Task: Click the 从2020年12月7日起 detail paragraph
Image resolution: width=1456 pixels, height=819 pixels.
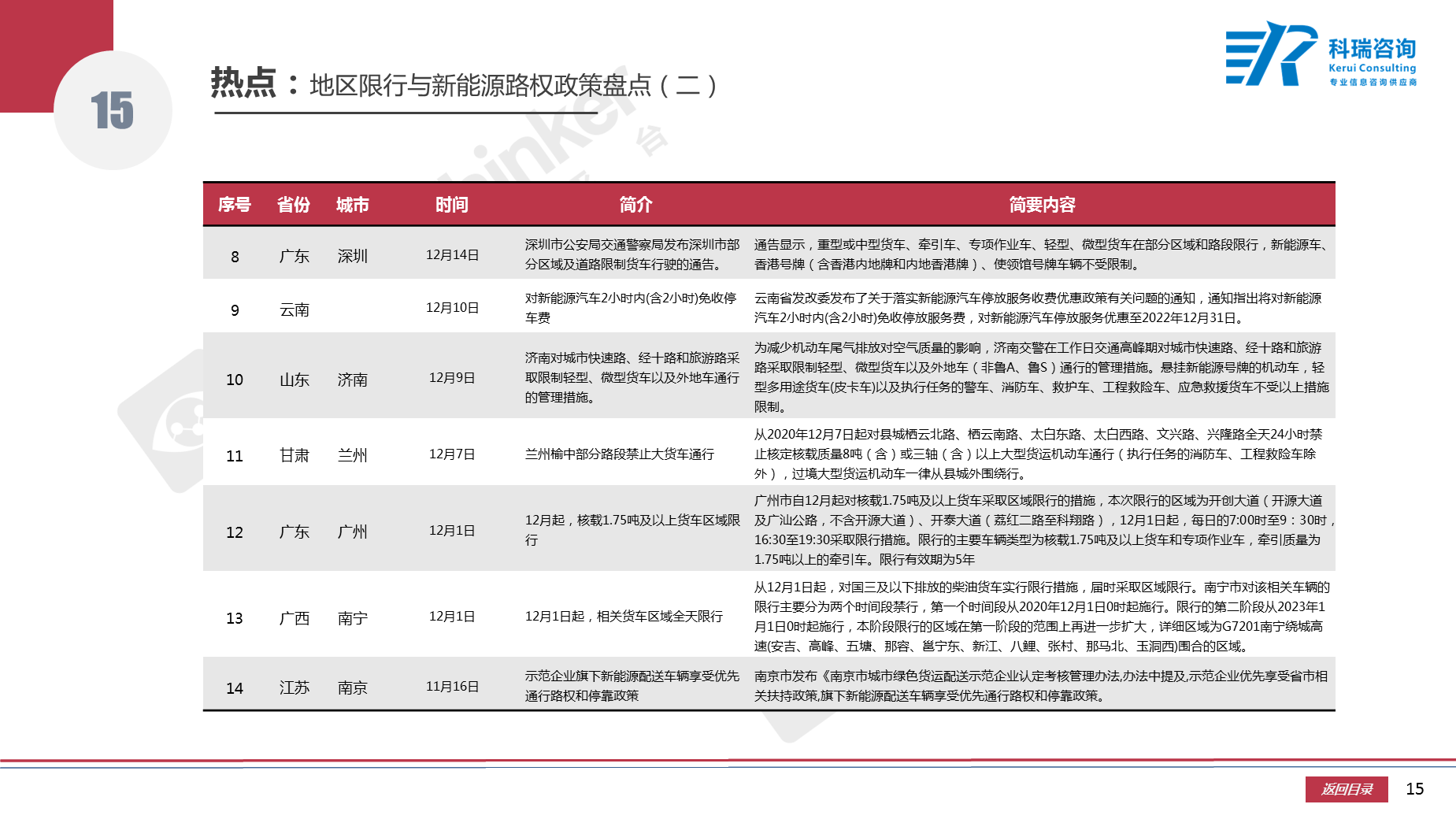Action: [x=1038, y=454]
